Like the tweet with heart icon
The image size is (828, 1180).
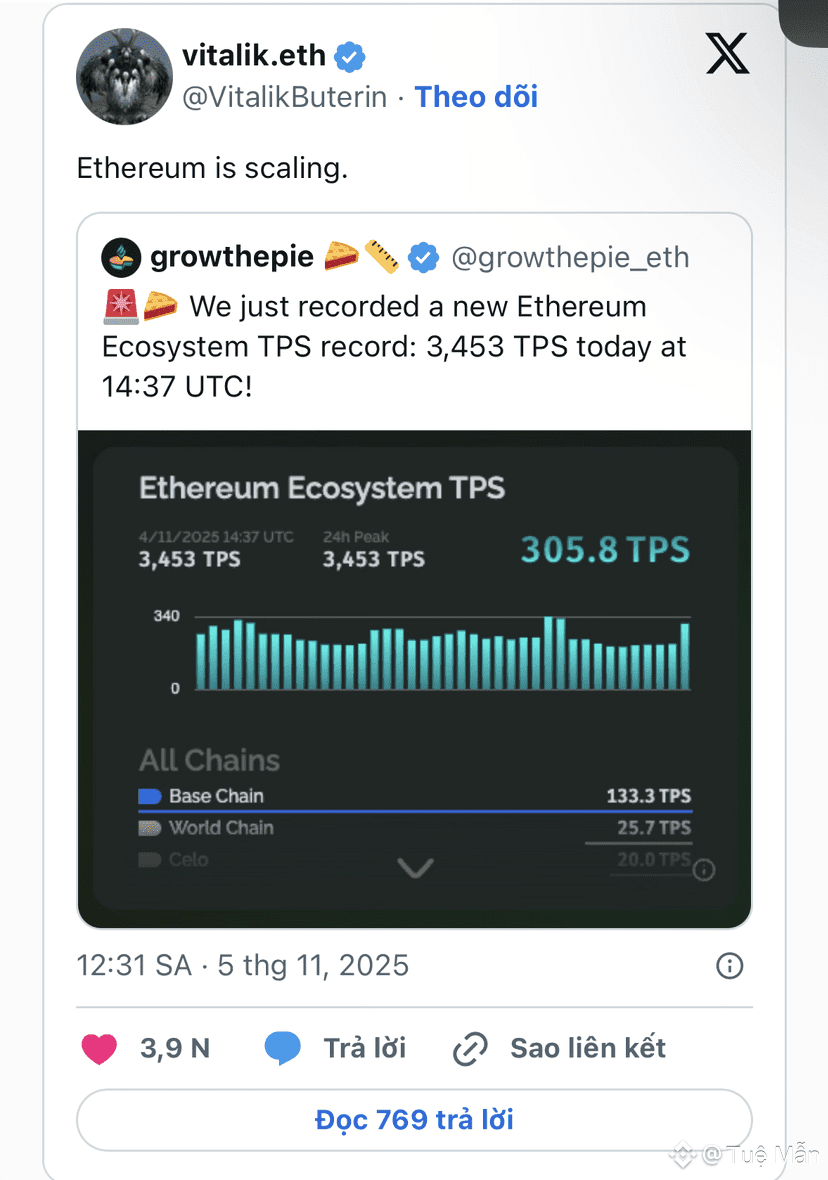(x=99, y=1048)
